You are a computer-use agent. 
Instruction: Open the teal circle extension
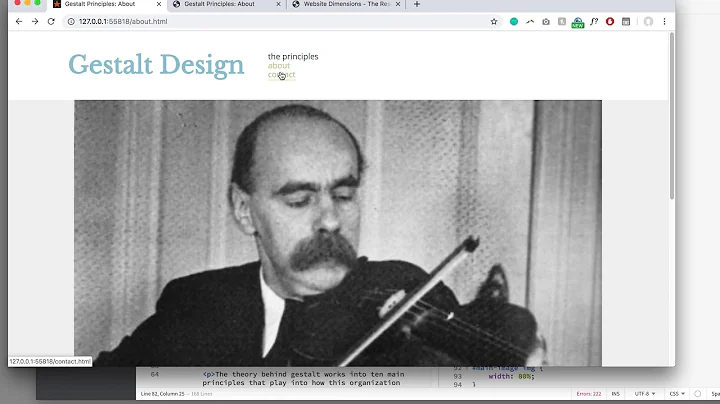click(514, 22)
